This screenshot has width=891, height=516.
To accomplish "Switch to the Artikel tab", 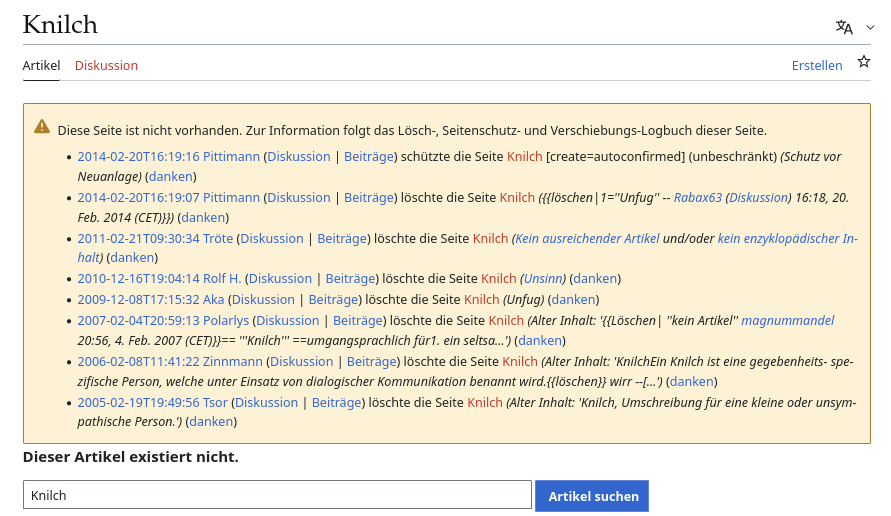I will pyautogui.click(x=41, y=65).
